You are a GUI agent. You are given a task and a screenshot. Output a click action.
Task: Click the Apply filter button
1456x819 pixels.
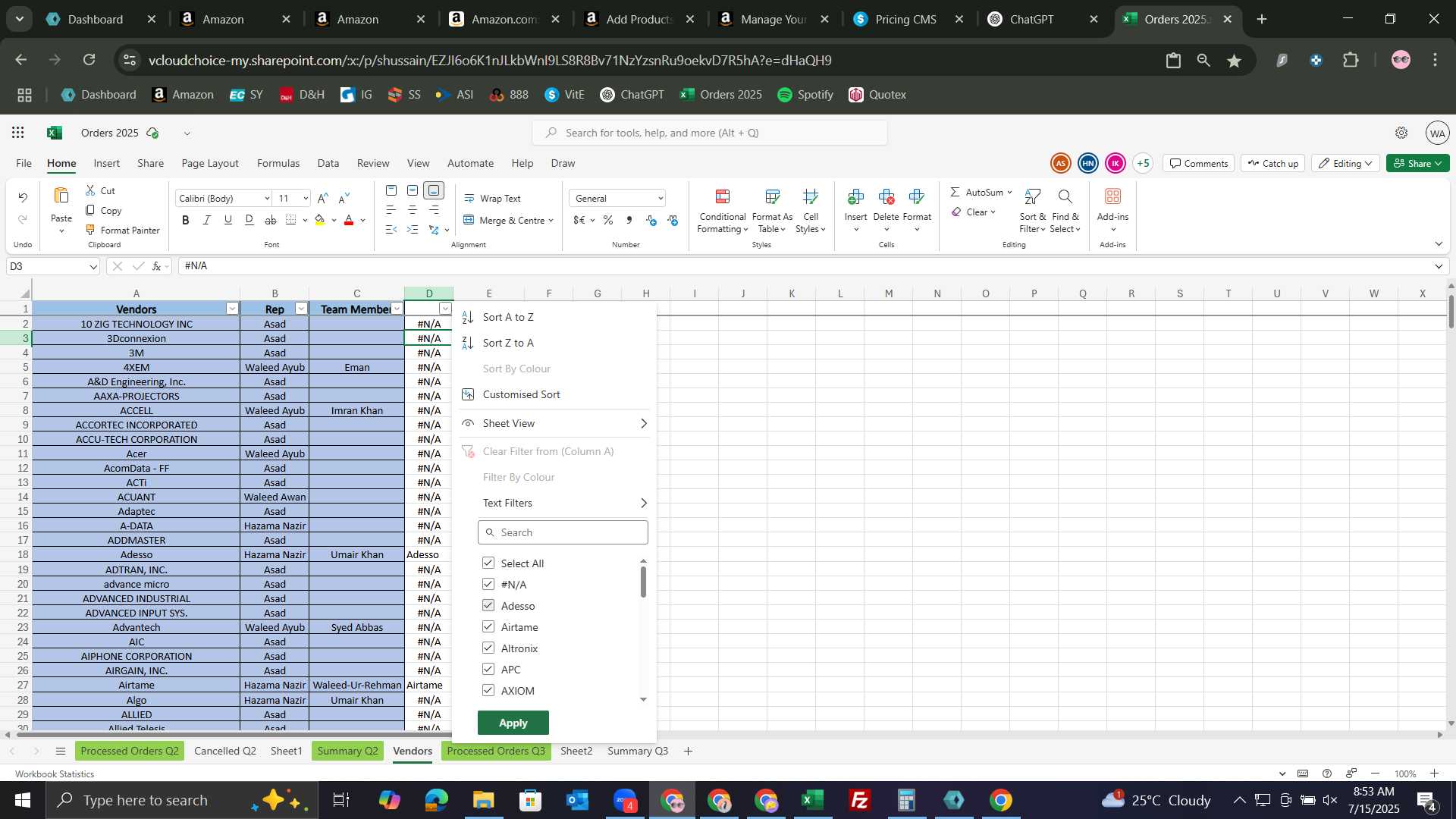pyautogui.click(x=513, y=723)
